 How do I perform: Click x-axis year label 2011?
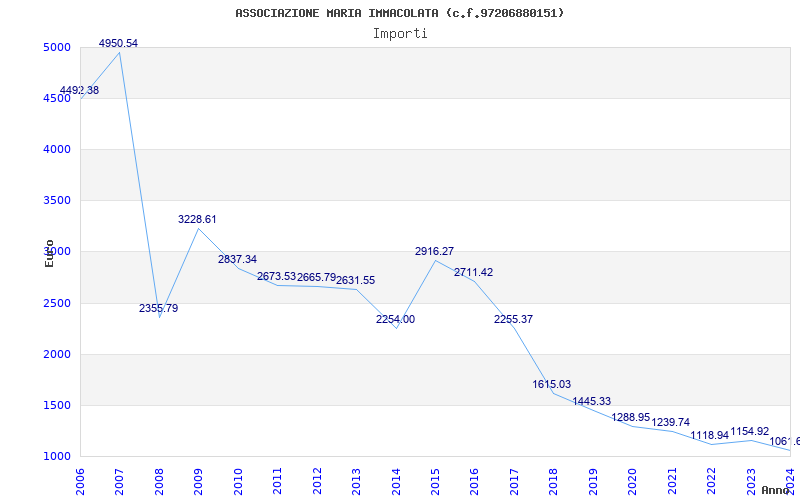pos(277,481)
